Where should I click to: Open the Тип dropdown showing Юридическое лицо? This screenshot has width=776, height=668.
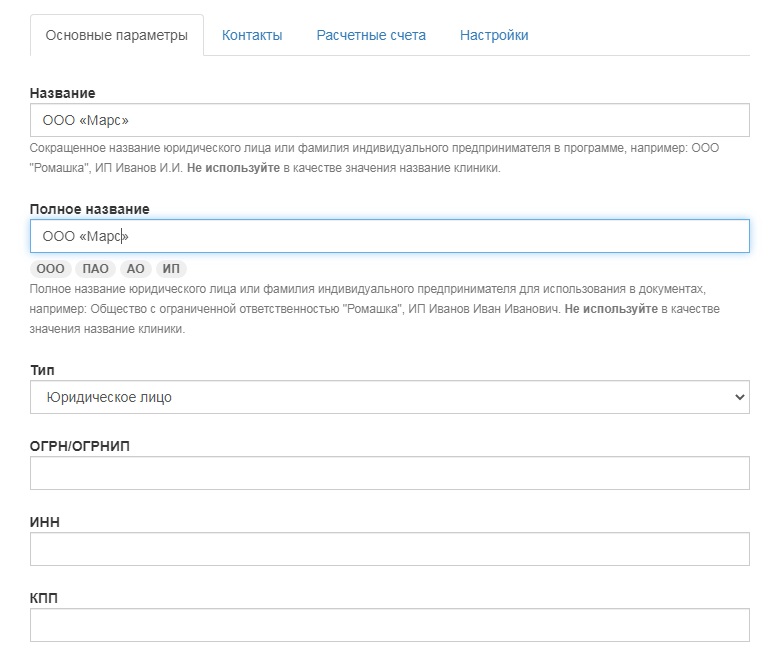[389, 397]
